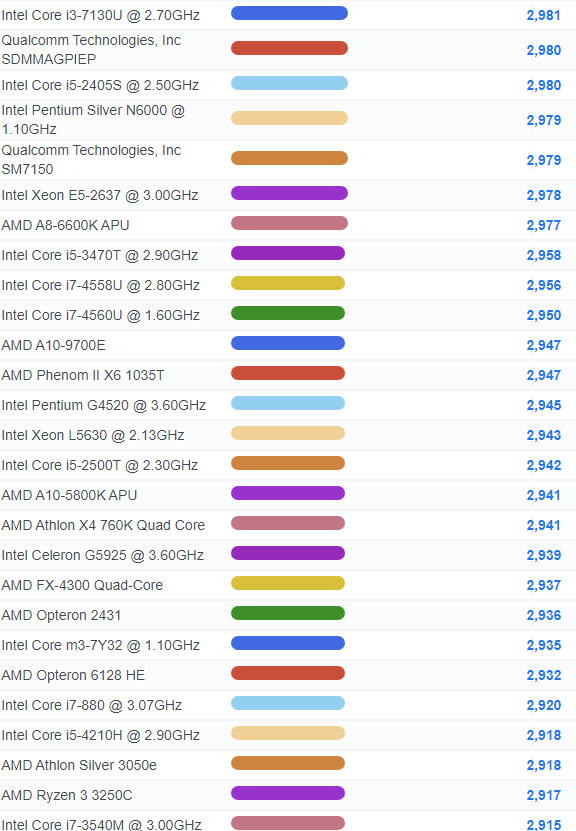Click the pink bar for AMD A8-6600K APU
576x831 pixels.
click(289, 223)
